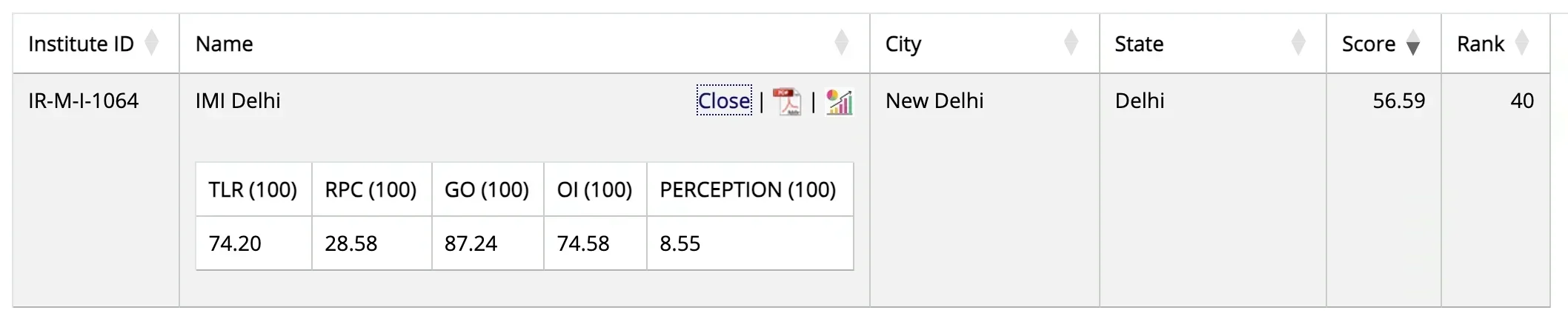The width and height of the screenshot is (1568, 330).
Task: Sort table by Institute ID arrows
Action: pyautogui.click(x=151, y=43)
